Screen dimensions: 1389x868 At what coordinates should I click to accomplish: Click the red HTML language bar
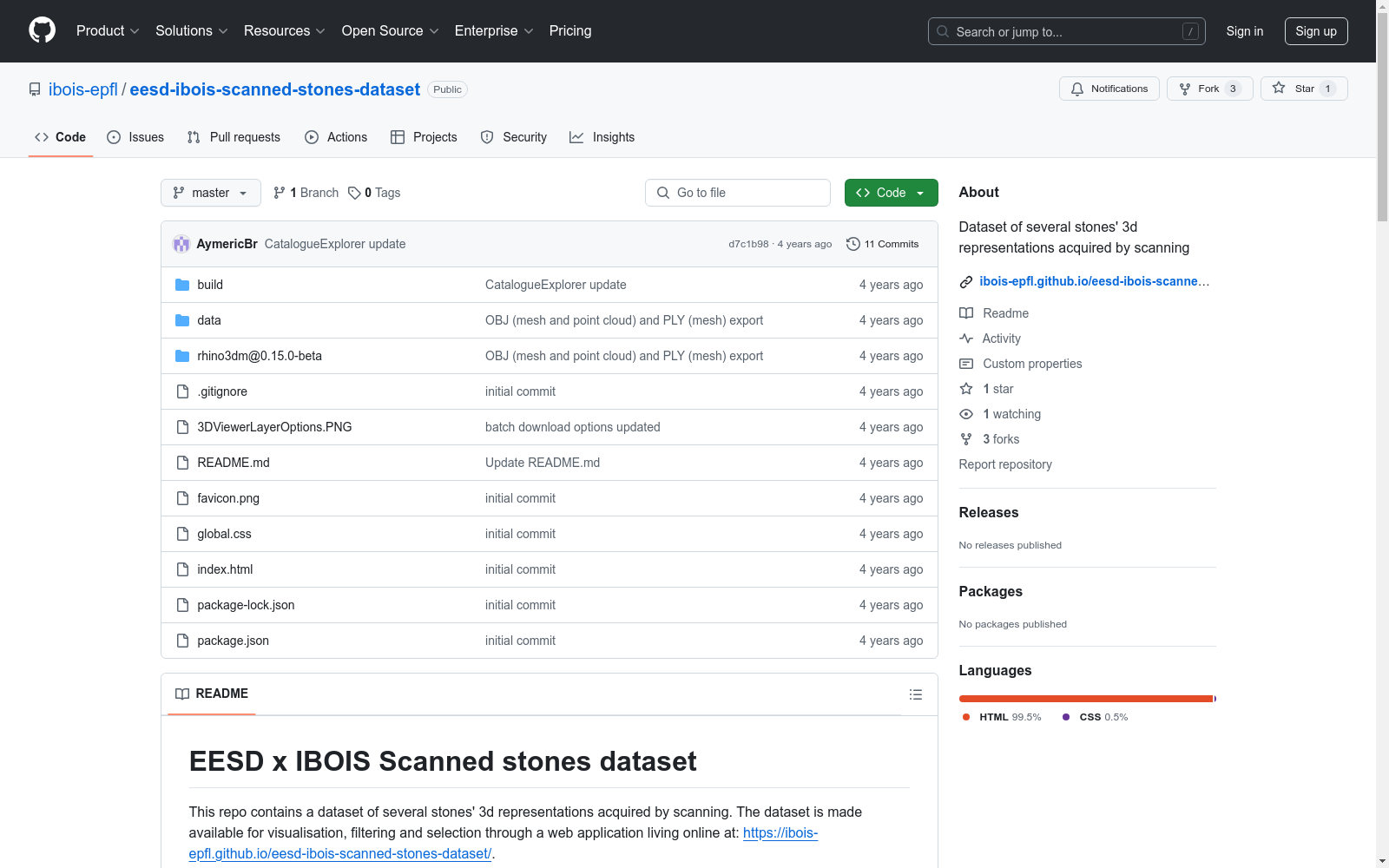point(1086,699)
